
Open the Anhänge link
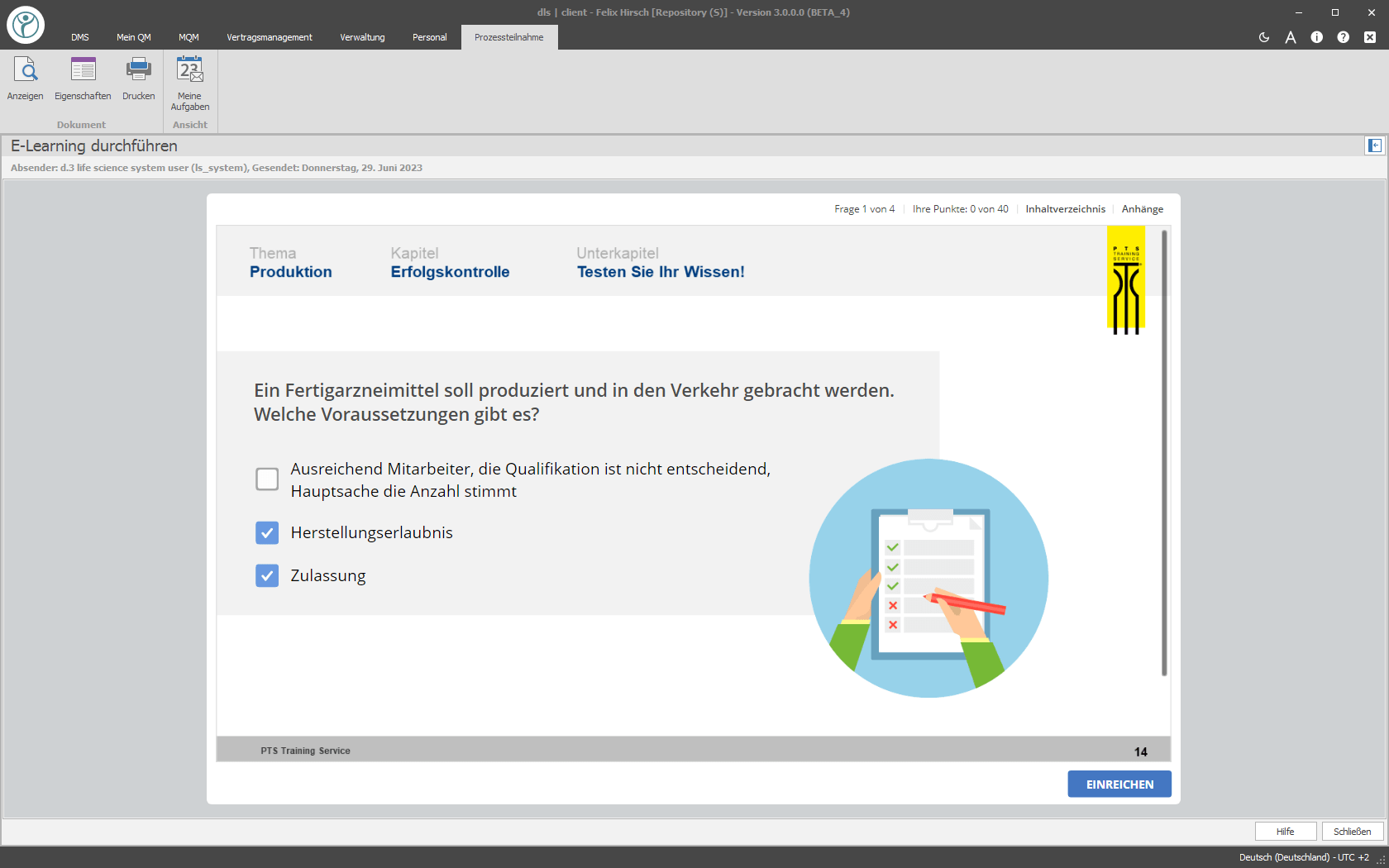(1142, 209)
